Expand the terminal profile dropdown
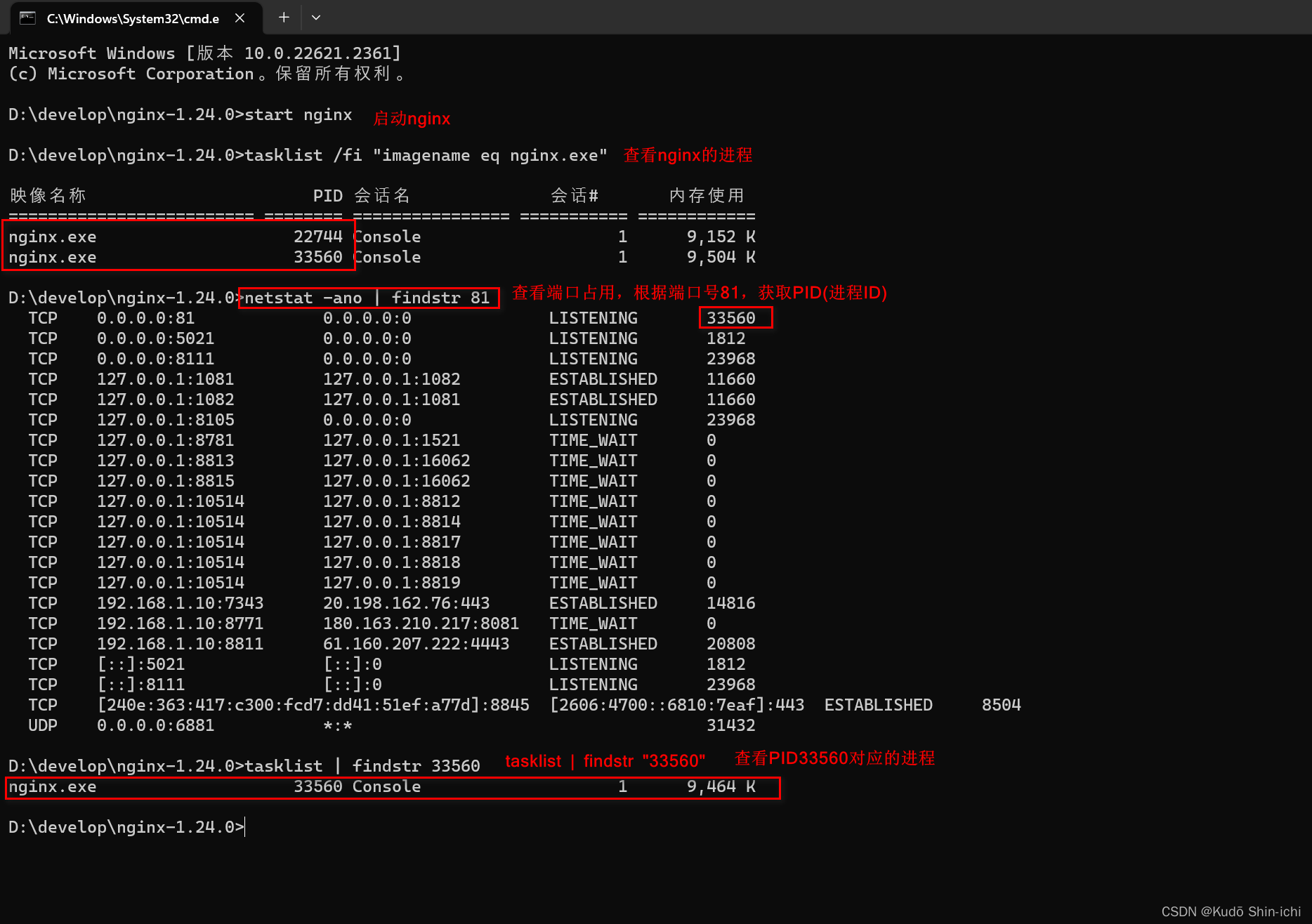This screenshot has width=1312, height=924. pyautogui.click(x=316, y=18)
